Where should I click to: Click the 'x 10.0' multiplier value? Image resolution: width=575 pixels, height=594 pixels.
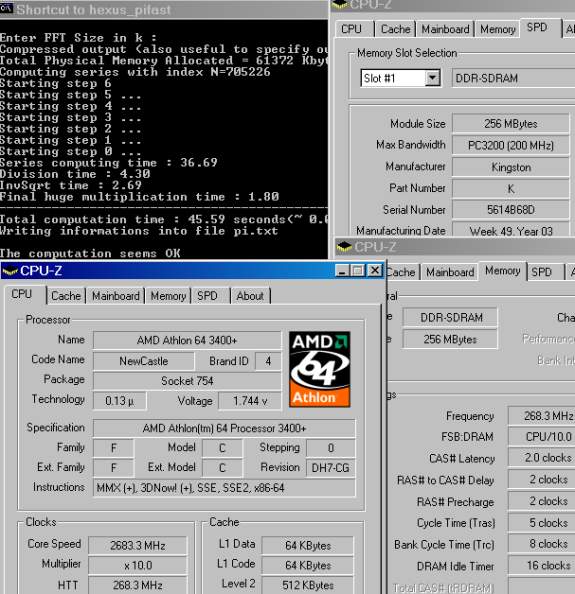(x=138, y=566)
